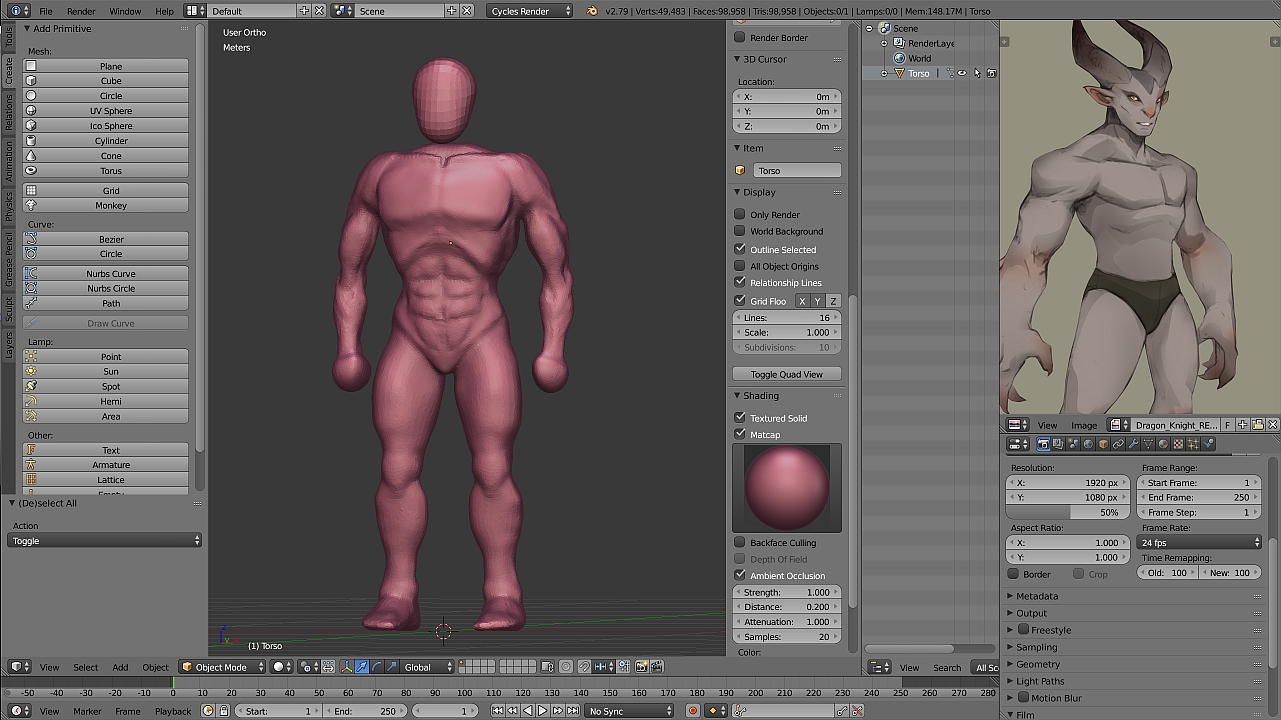Click the Toggle Quad View button

[786, 374]
